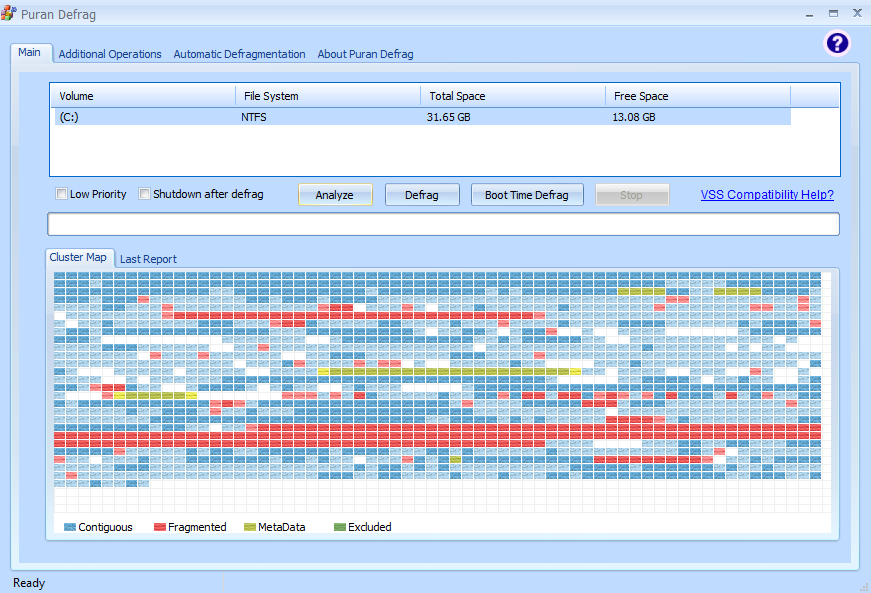This screenshot has height=593, width=871.
Task: Click the blue help question mark icon
Action: tap(837, 43)
